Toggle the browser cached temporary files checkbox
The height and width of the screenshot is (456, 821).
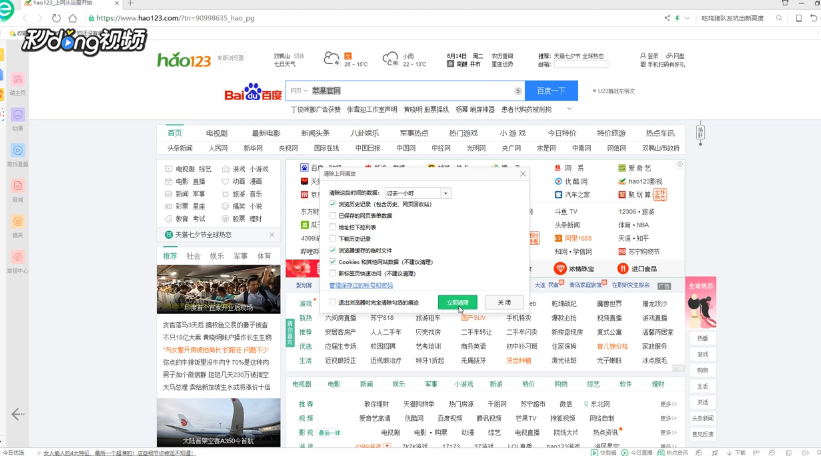coord(332,250)
